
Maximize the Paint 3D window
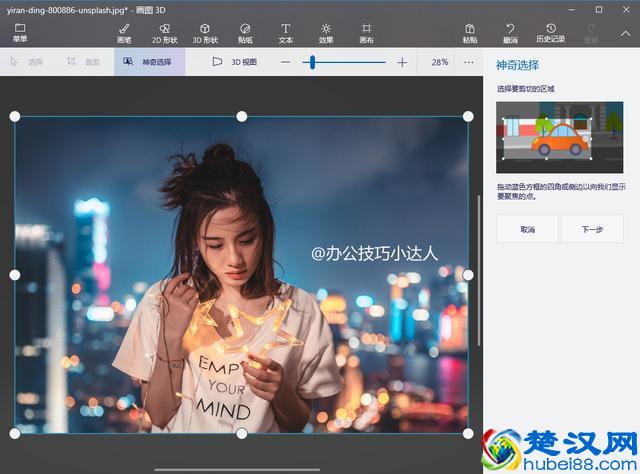tap(599, 9)
